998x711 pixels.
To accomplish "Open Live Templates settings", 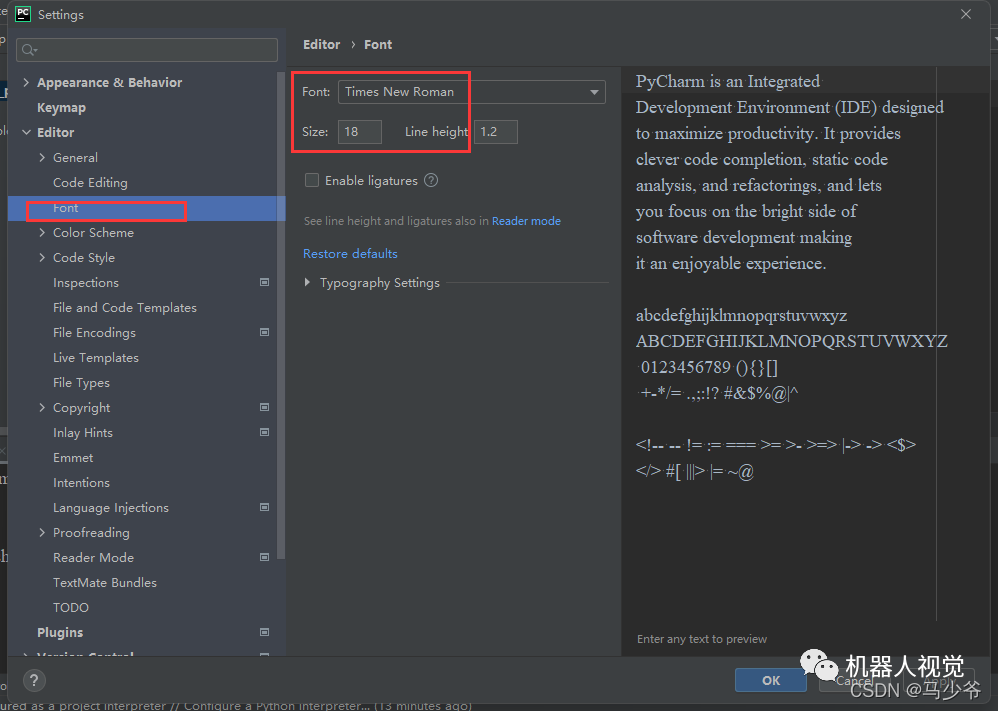I will 95,358.
